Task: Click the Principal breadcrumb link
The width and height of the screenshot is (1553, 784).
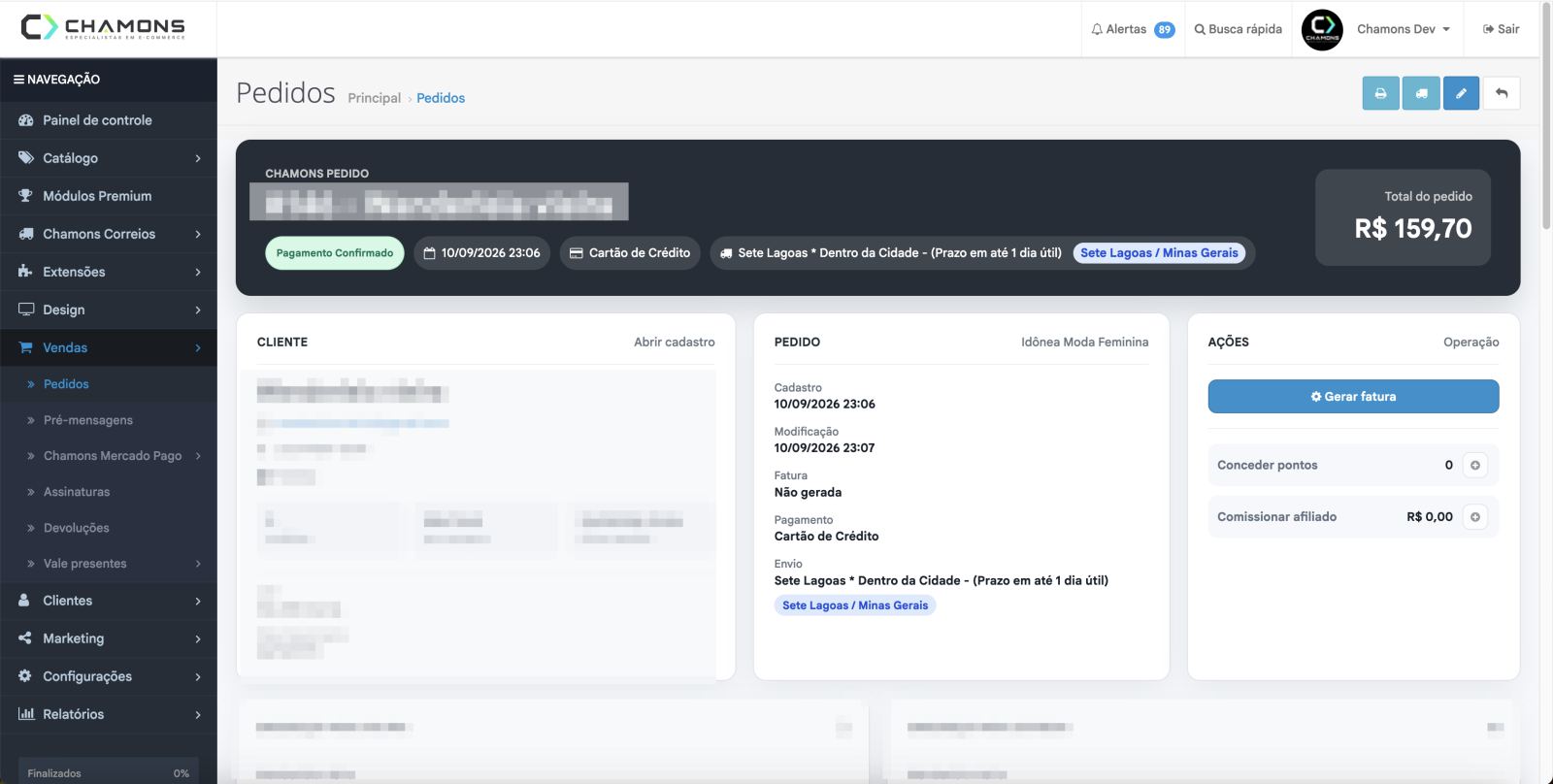Action: pos(374,98)
